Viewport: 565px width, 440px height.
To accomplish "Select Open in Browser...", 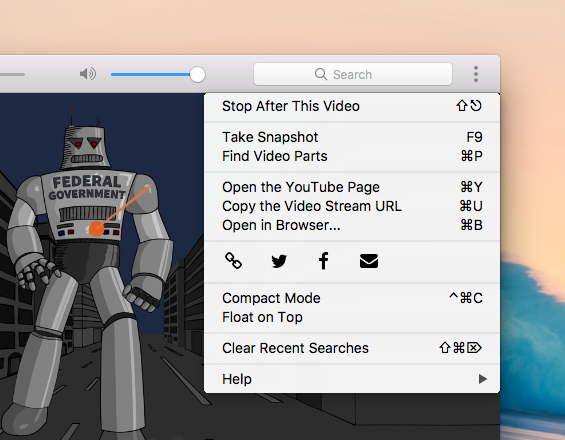I will tap(352, 225).
